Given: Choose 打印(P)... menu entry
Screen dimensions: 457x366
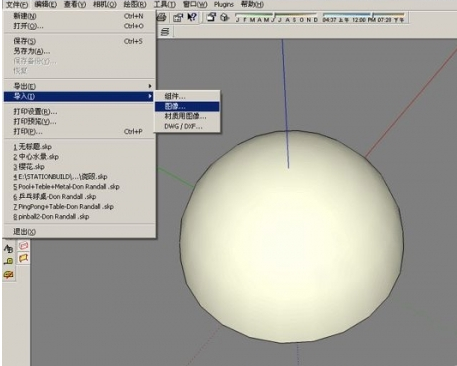Looking at the screenshot, I should (x=79, y=132).
